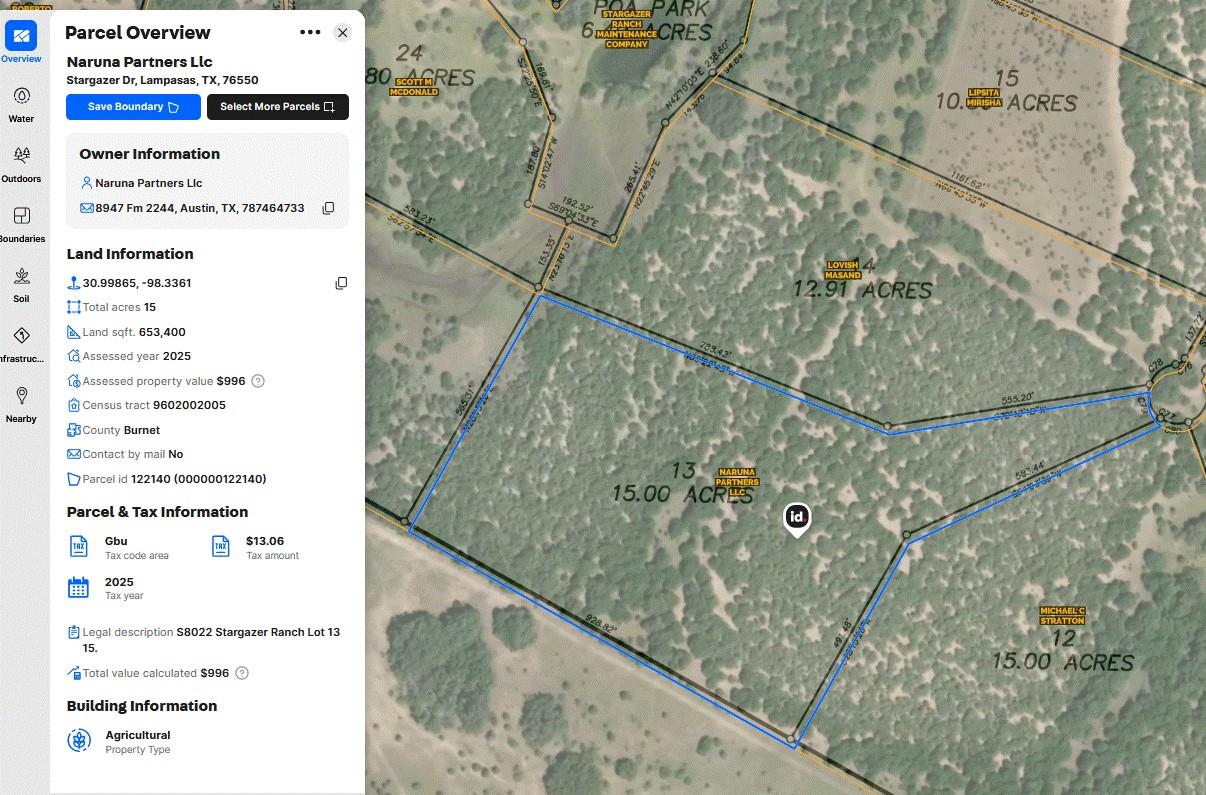Screen dimensions: 1206x795
Task: Click the Tax year calendar icon
Action: point(79,588)
